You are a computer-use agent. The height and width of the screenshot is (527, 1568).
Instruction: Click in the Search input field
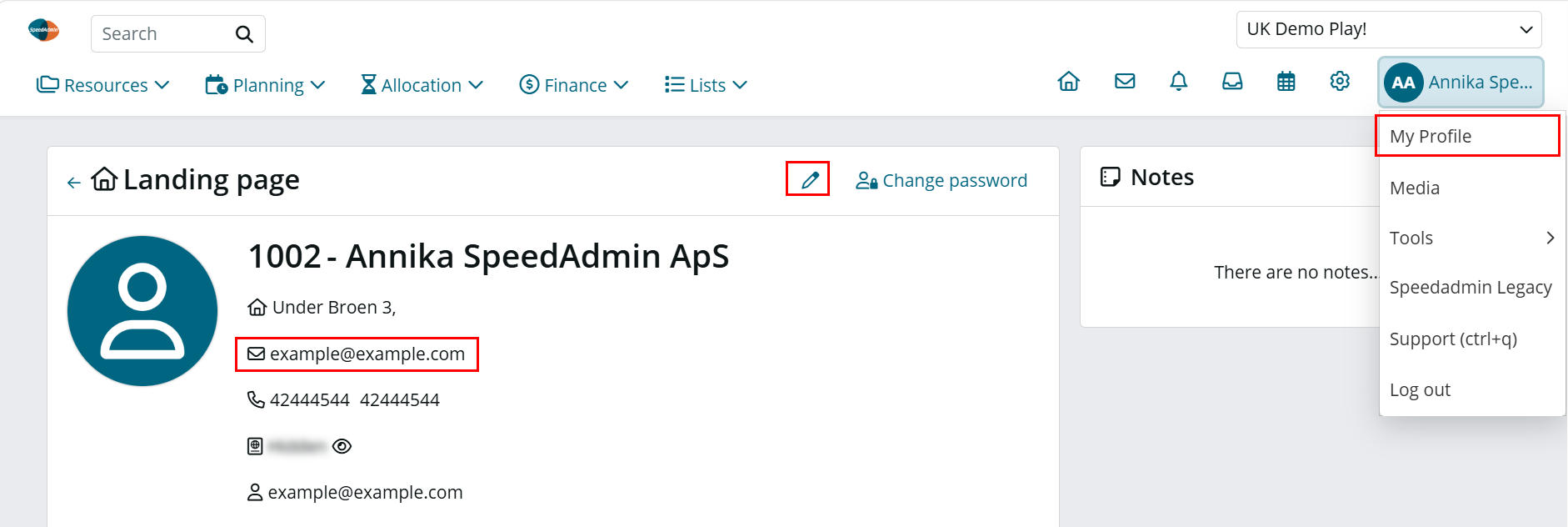(x=162, y=34)
